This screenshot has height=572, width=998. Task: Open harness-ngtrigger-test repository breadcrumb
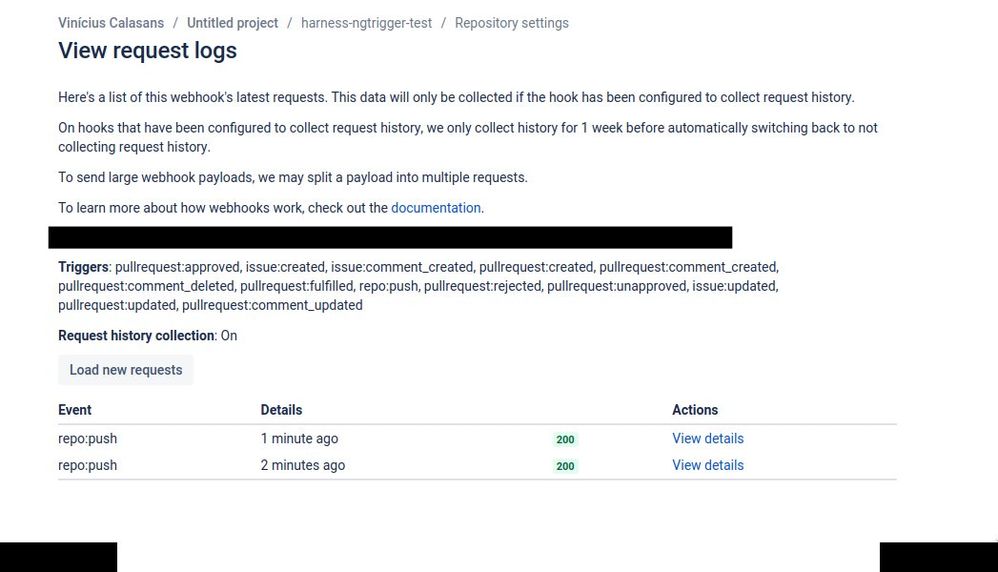point(366,23)
